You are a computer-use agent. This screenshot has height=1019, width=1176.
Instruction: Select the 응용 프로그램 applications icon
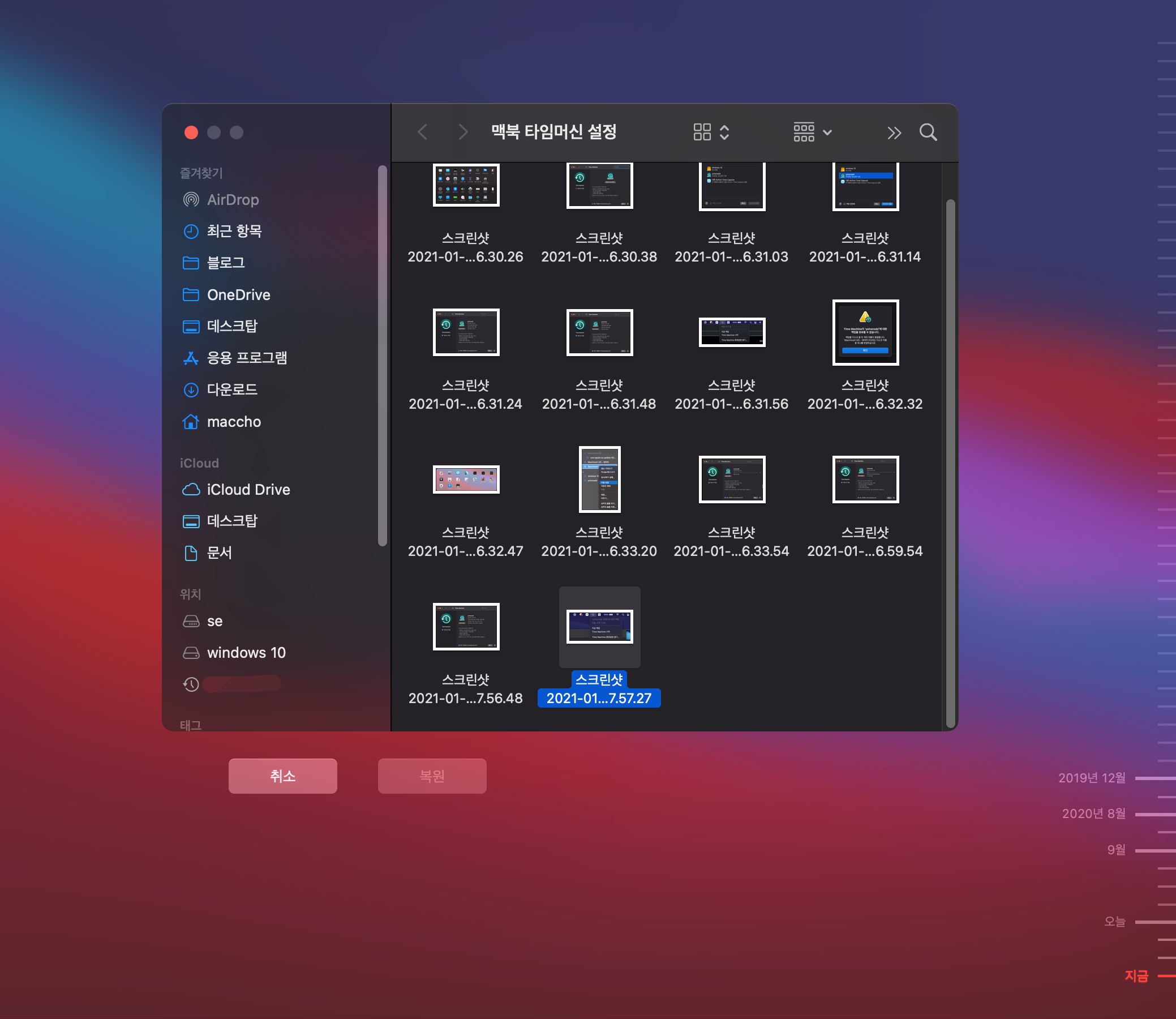191,358
